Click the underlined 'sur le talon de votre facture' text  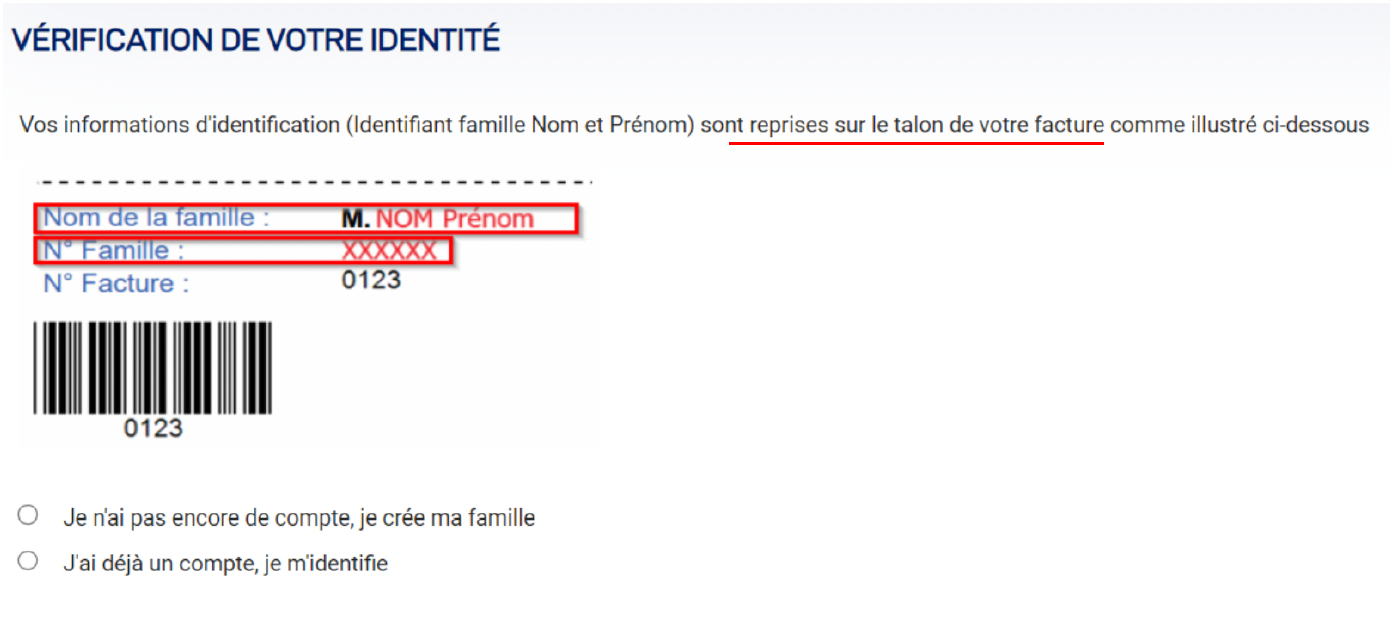point(969,126)
